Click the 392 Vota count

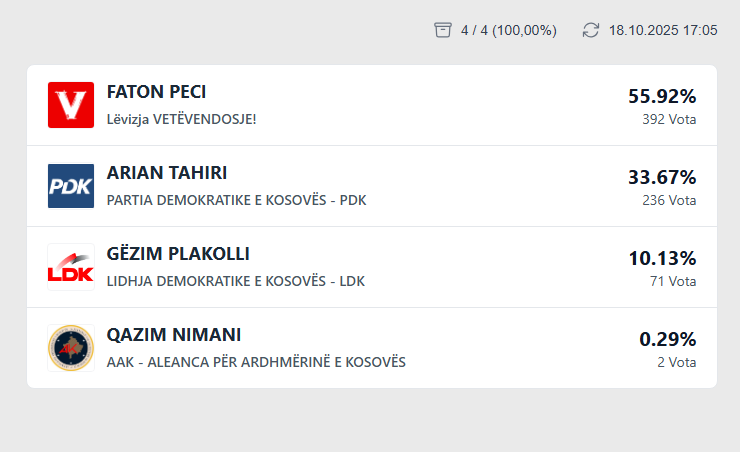pos(669,119)
